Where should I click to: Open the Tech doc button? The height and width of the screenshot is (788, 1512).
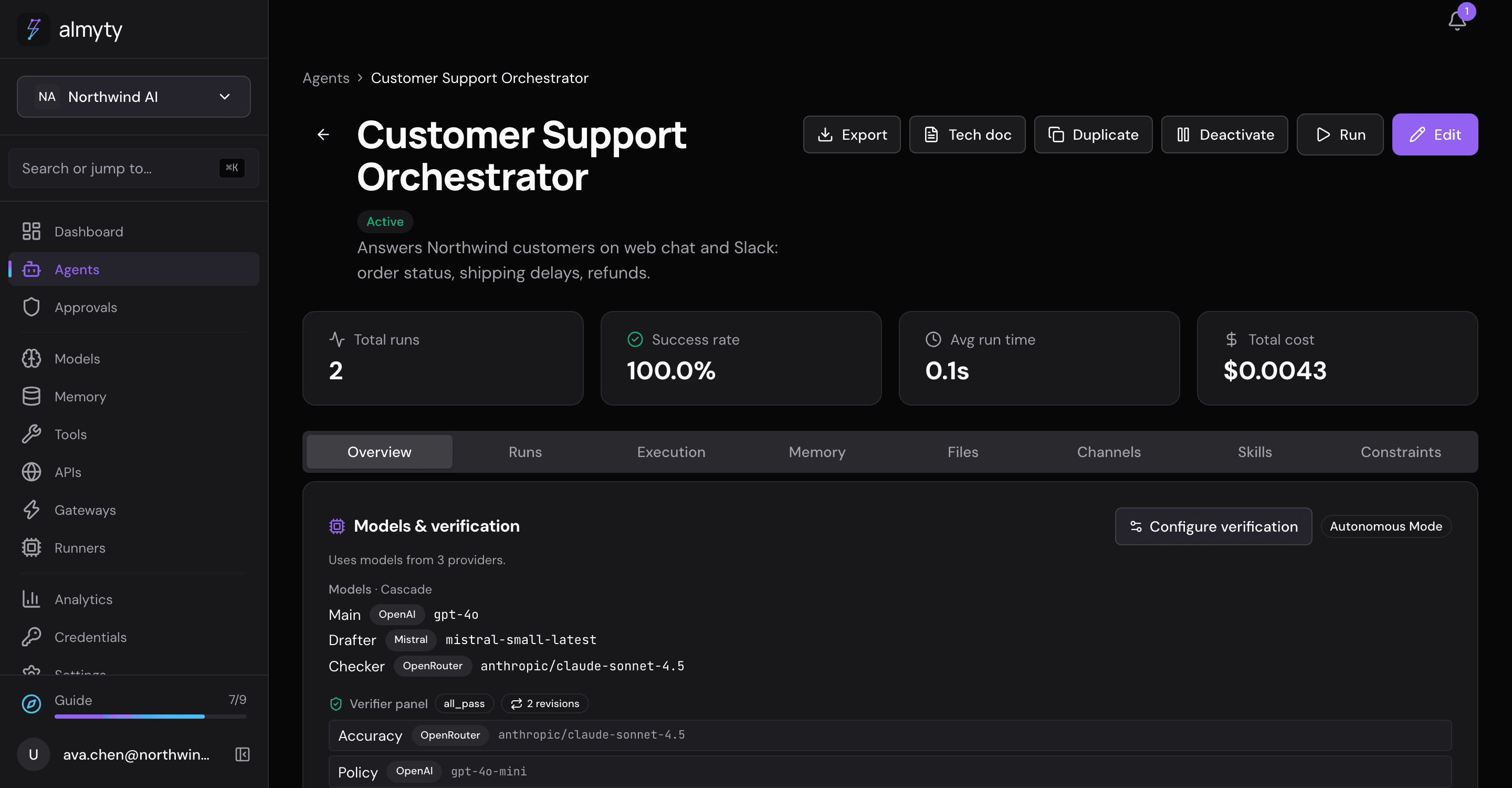coord(967,134)
